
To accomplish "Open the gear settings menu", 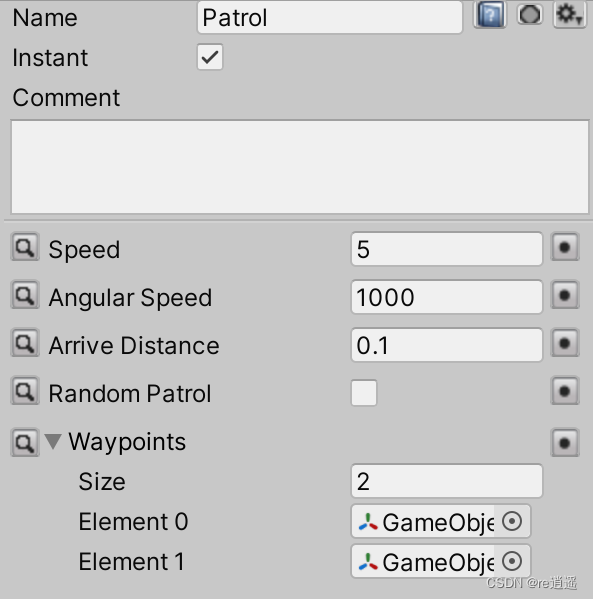I will click(569, 15).
